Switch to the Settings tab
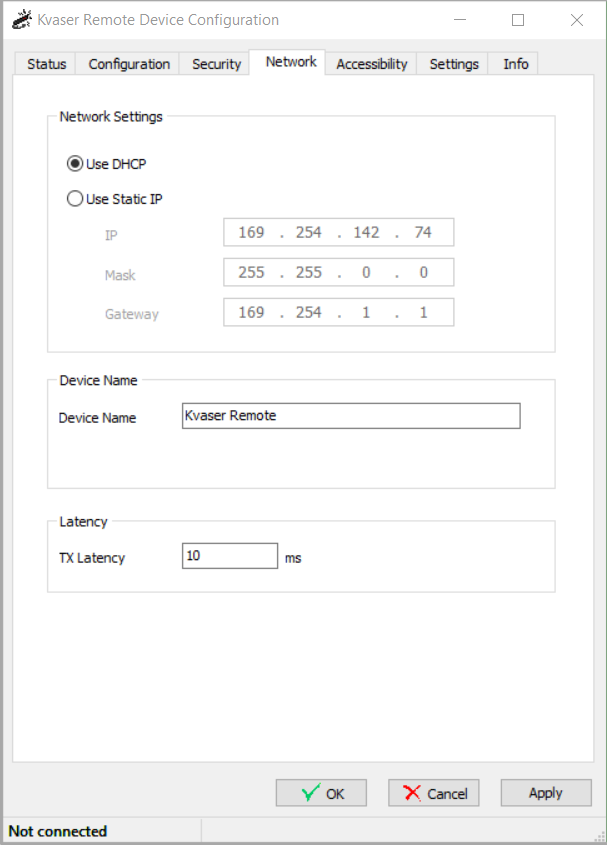The image size is (607, 845). 454,64
